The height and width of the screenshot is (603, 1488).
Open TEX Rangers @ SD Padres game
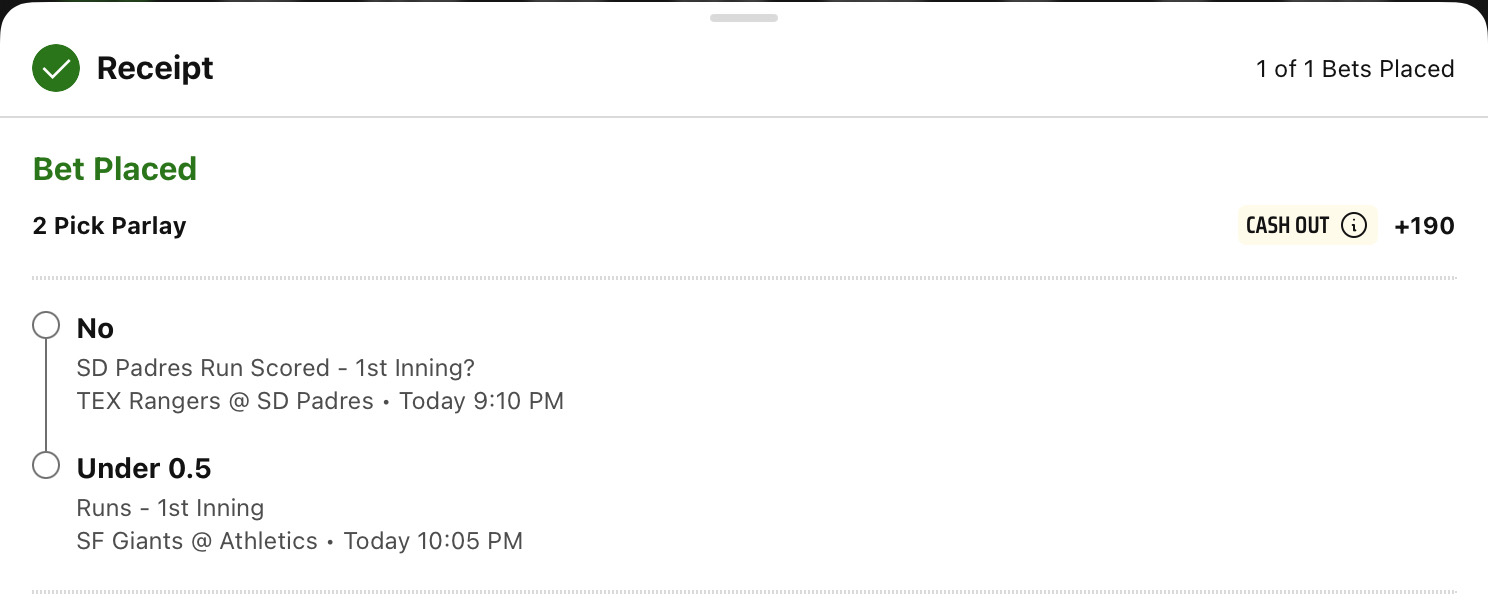tap(225, 401)
